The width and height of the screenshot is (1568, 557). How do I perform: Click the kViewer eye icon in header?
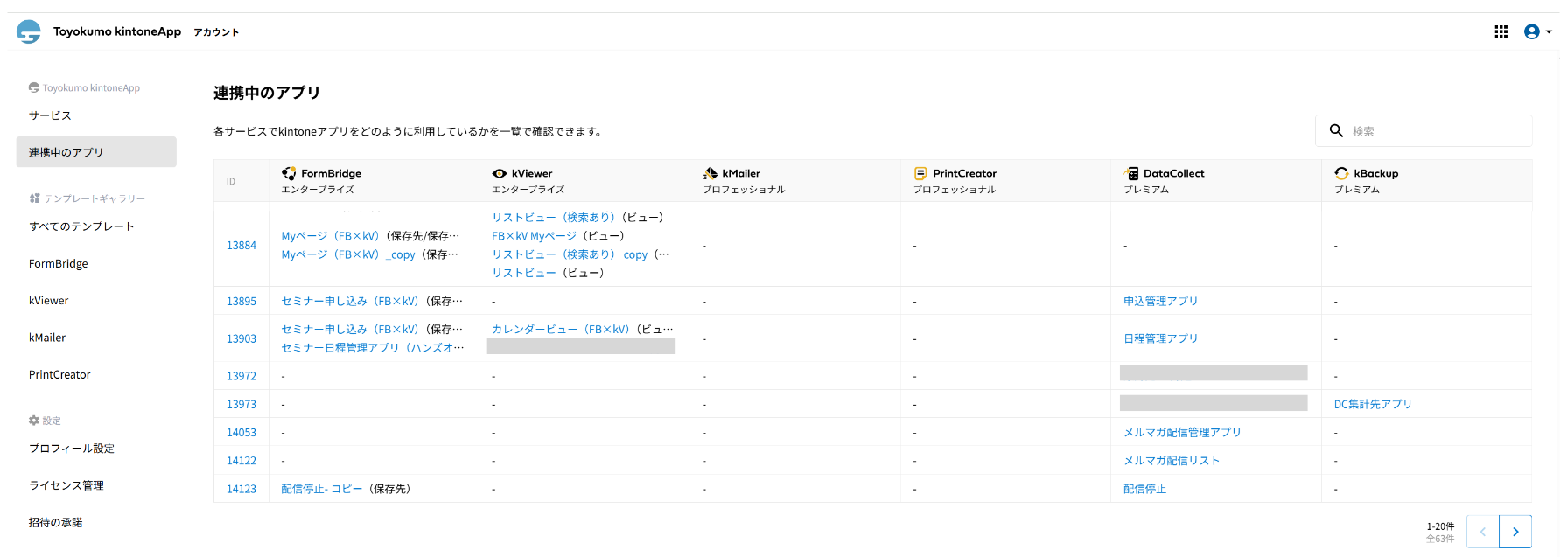500,173
